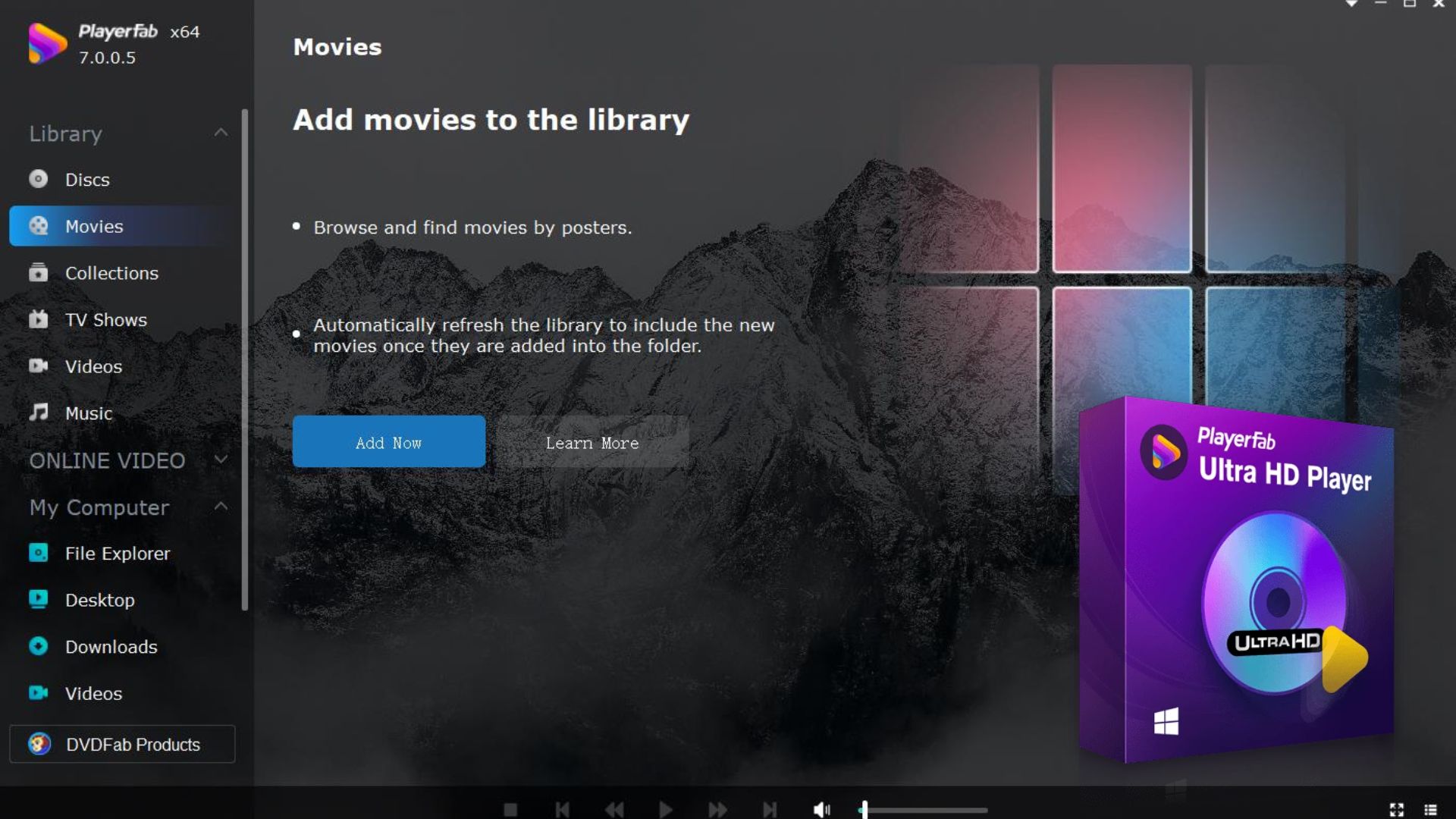Minimize the PlayerFab window
The height and width of the screenshot is (819, 1456).
pos(1380,4)
